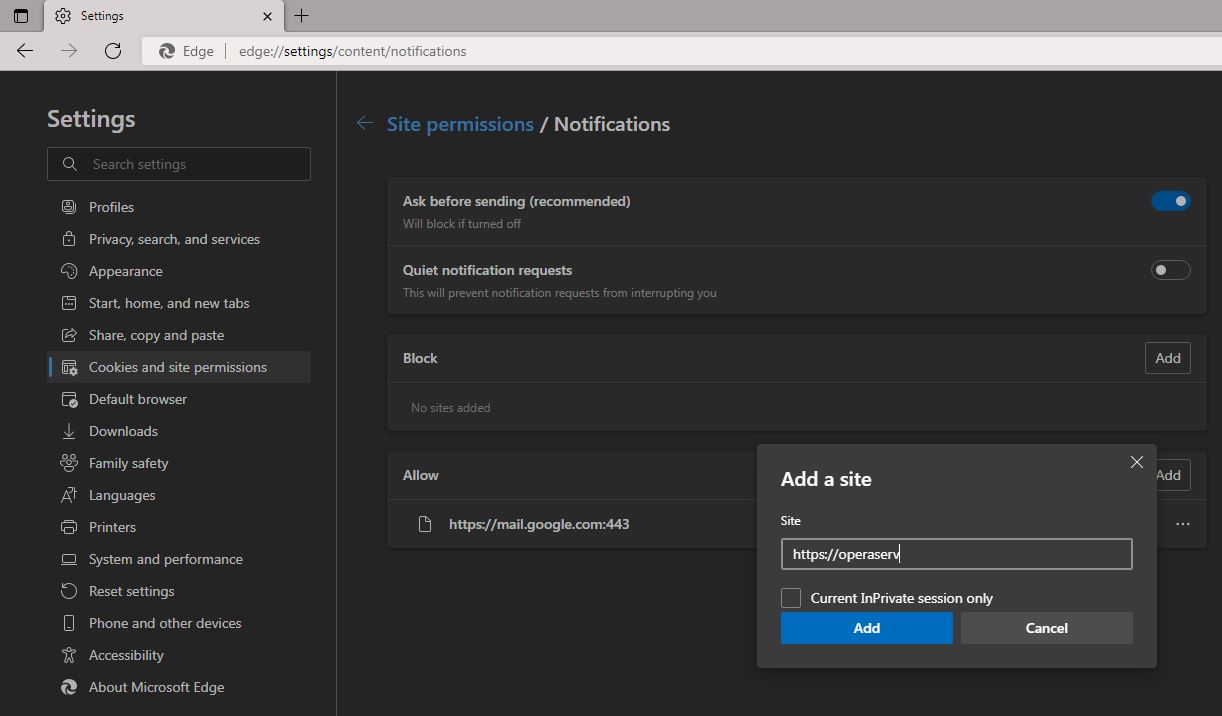Click Add button in Allow section
1222x716 pixels.
point(1173,475)
